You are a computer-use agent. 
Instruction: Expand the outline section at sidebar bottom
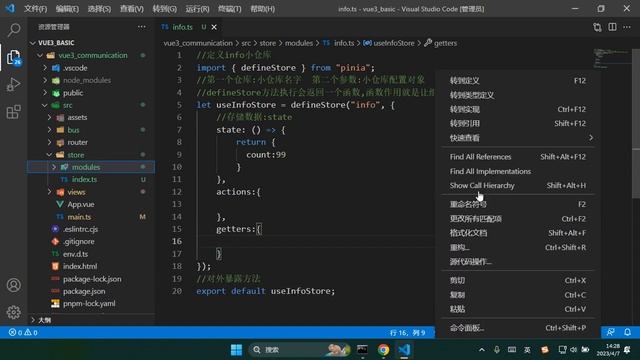(33, 320)
